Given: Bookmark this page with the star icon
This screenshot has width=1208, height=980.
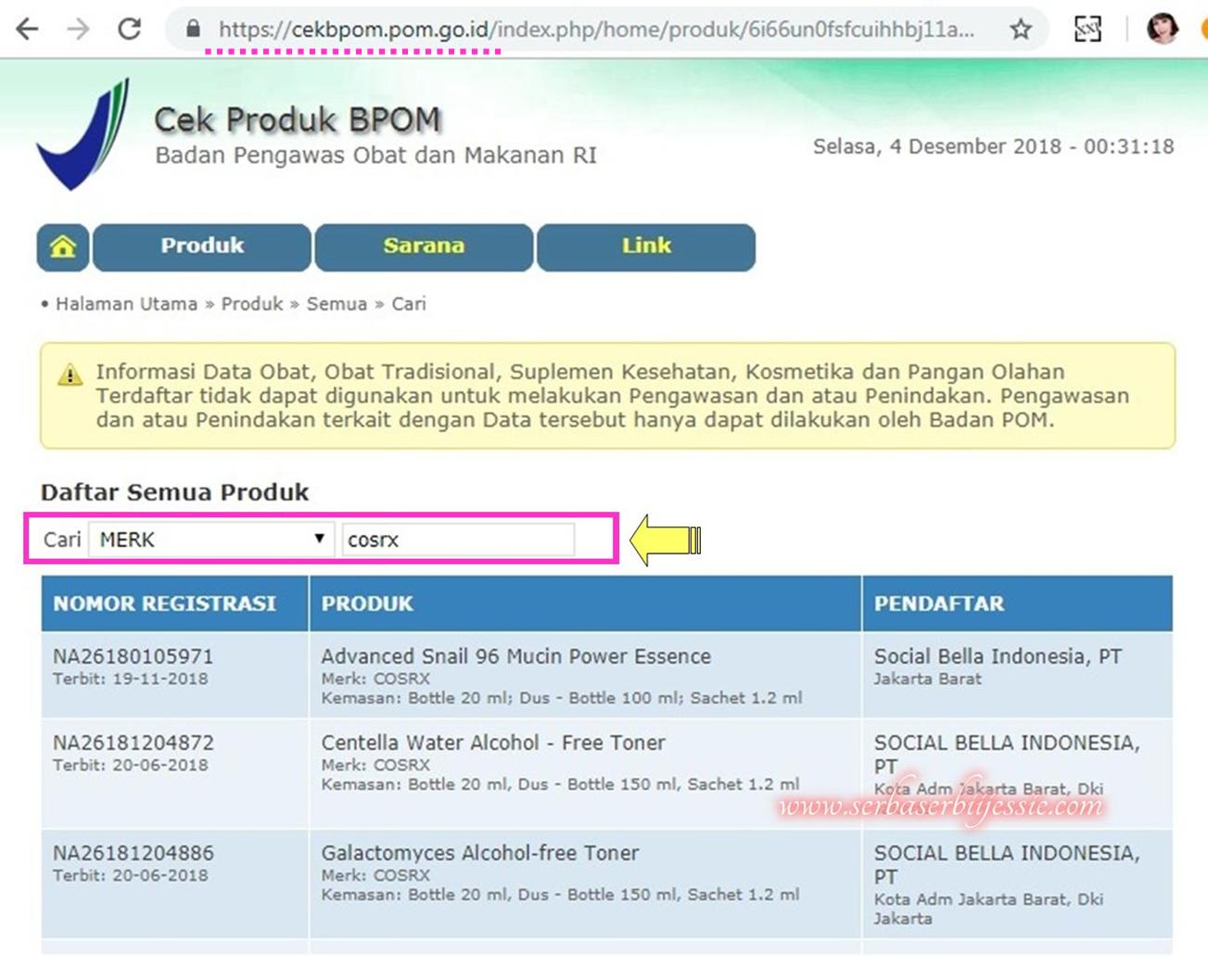Looking at the screenshot, I should pos(1021,30).
